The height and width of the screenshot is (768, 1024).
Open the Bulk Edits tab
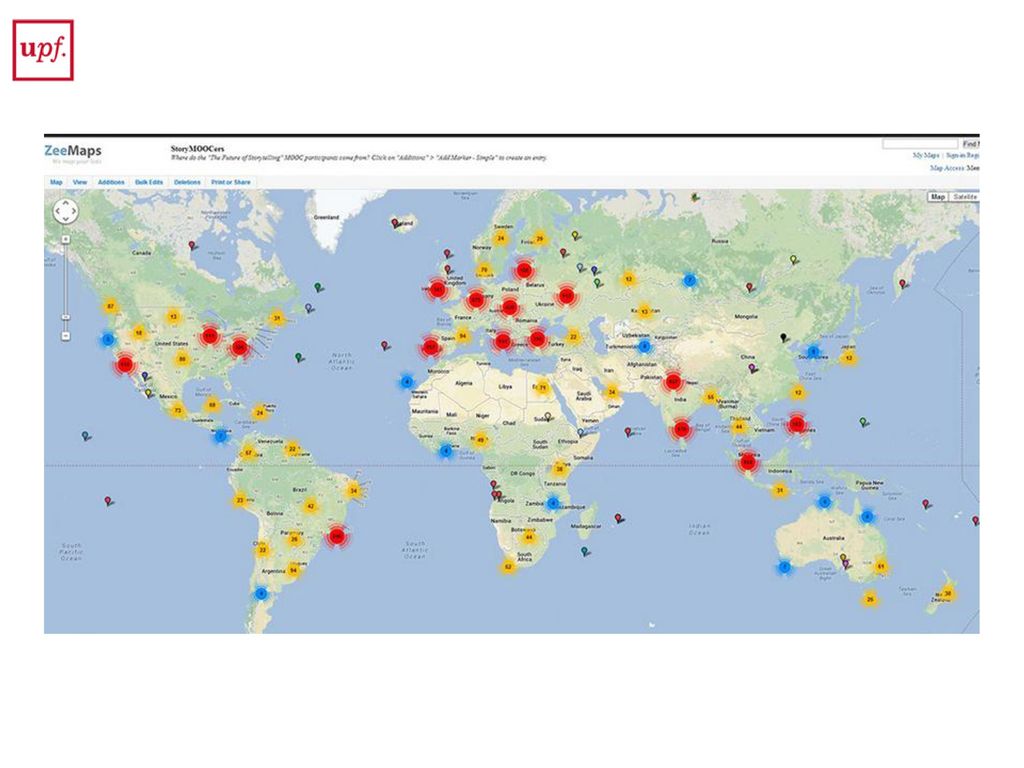(x=149, y=182)
